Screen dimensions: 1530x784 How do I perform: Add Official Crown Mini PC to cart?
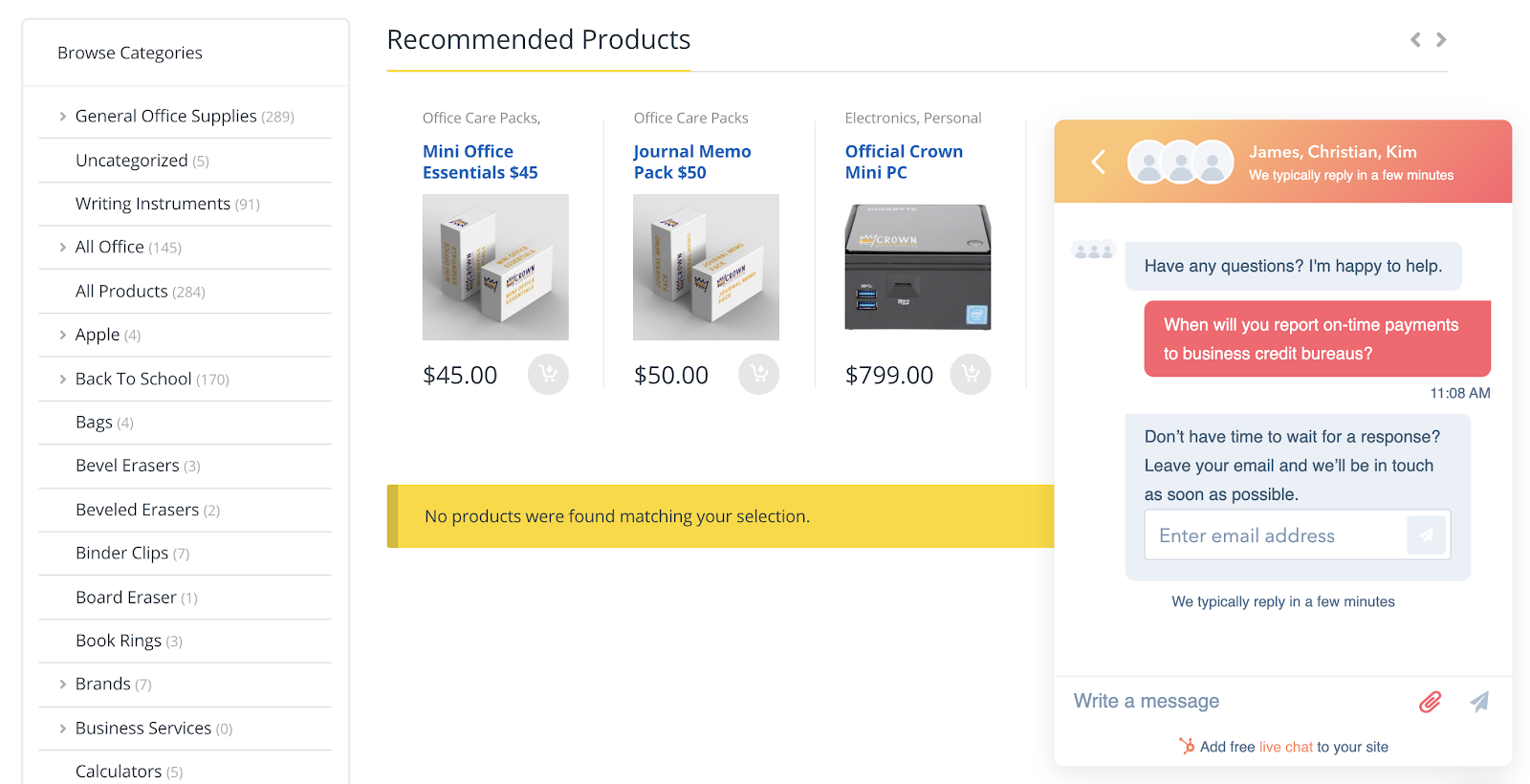[971, 374]
